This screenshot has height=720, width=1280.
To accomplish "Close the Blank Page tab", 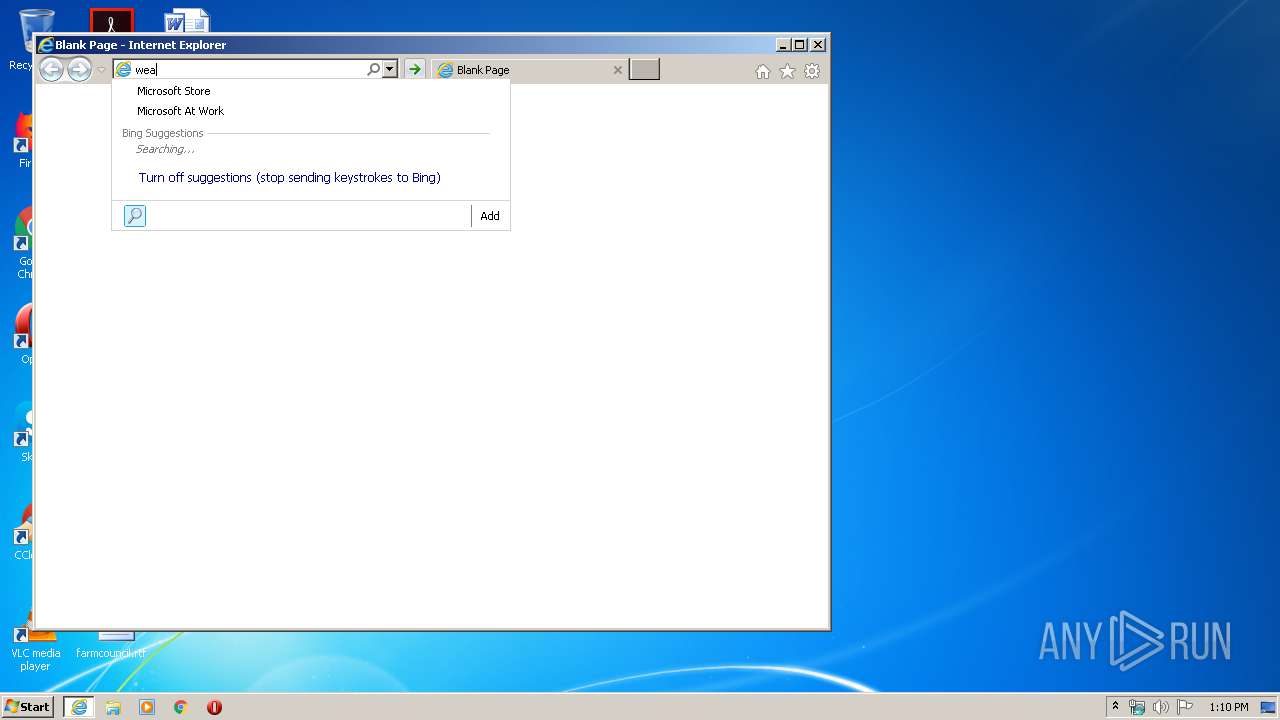I will [618, 70].
